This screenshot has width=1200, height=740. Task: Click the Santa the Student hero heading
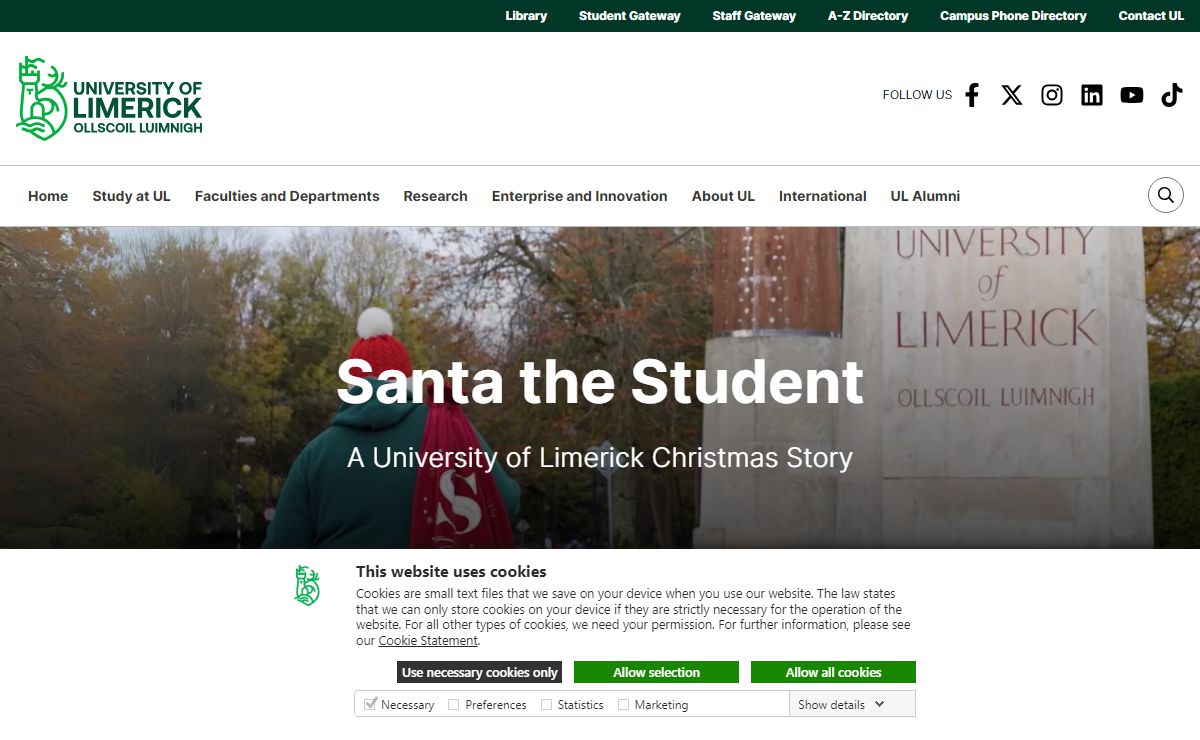coord(600,382)
